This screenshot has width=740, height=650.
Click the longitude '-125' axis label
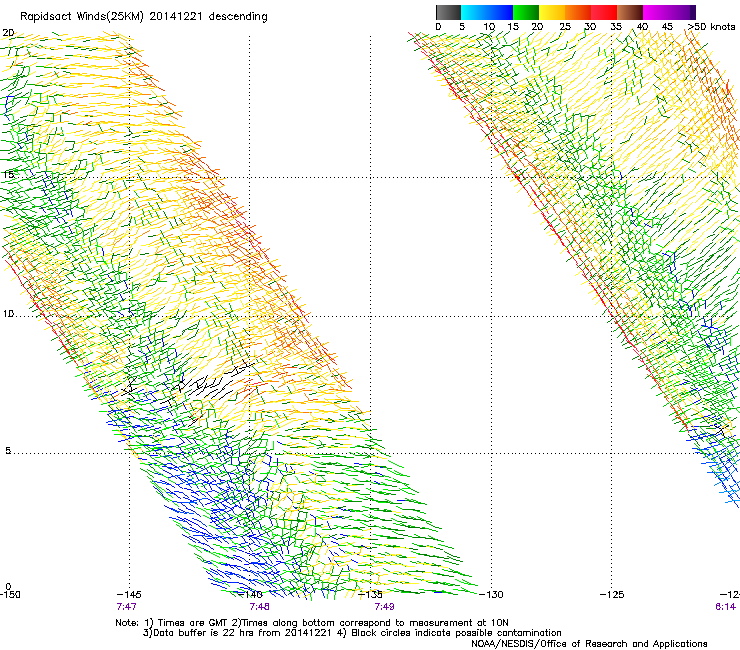coord(612,595)
